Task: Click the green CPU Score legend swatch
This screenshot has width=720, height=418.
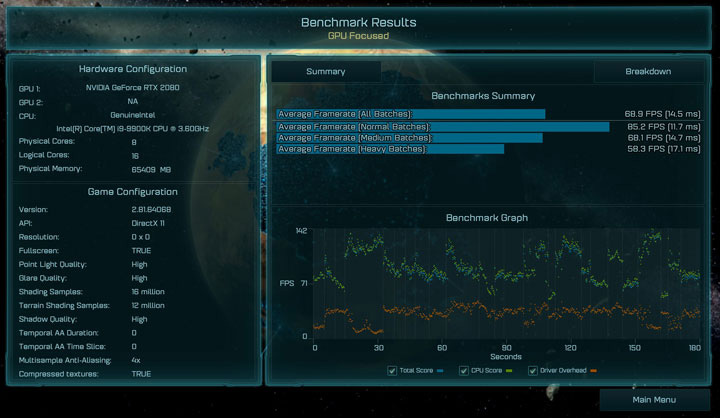Action: tap(509, 371)
